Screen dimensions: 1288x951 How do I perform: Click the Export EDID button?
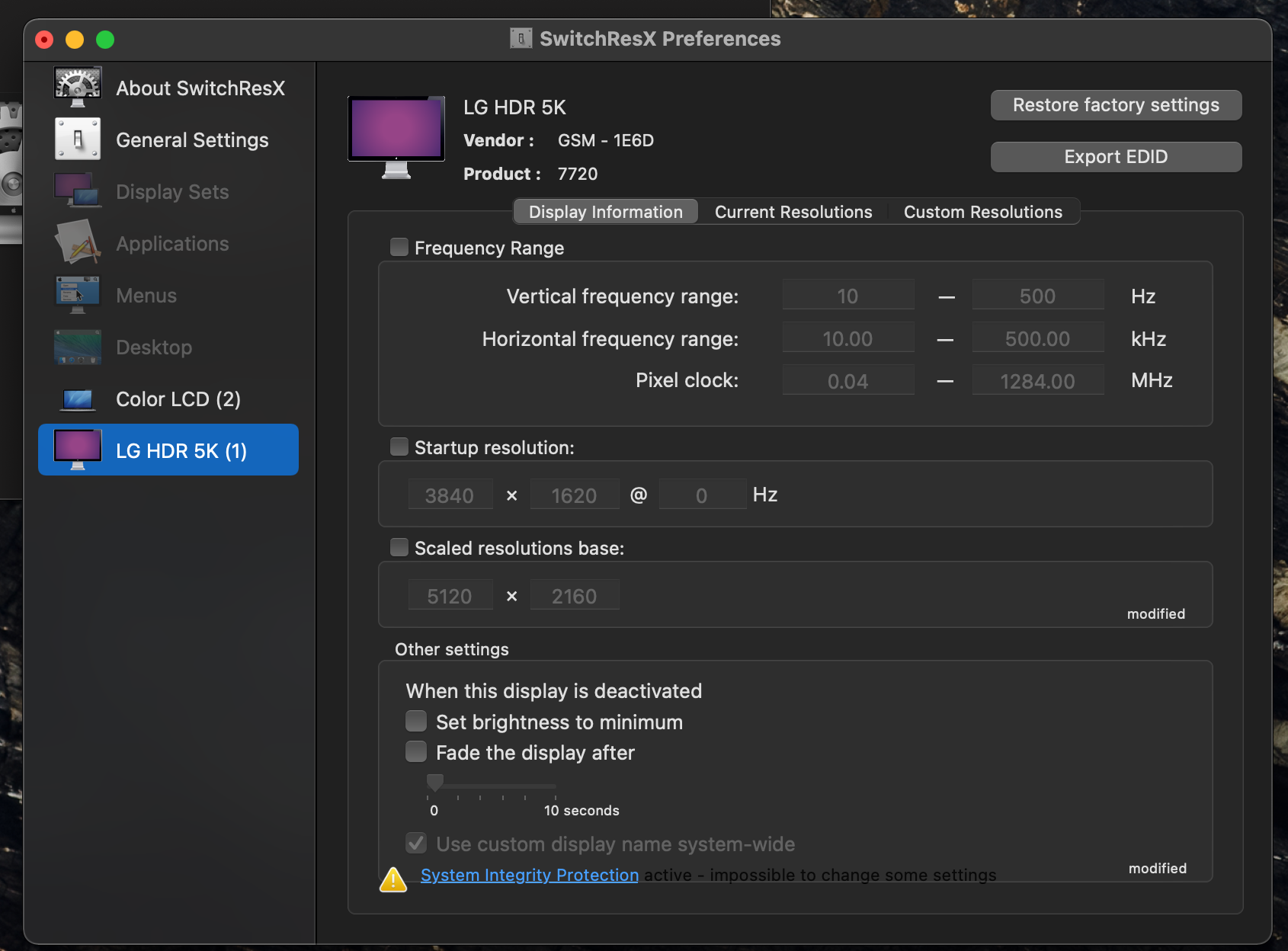pyautogui.click(x=1116, y=157)
